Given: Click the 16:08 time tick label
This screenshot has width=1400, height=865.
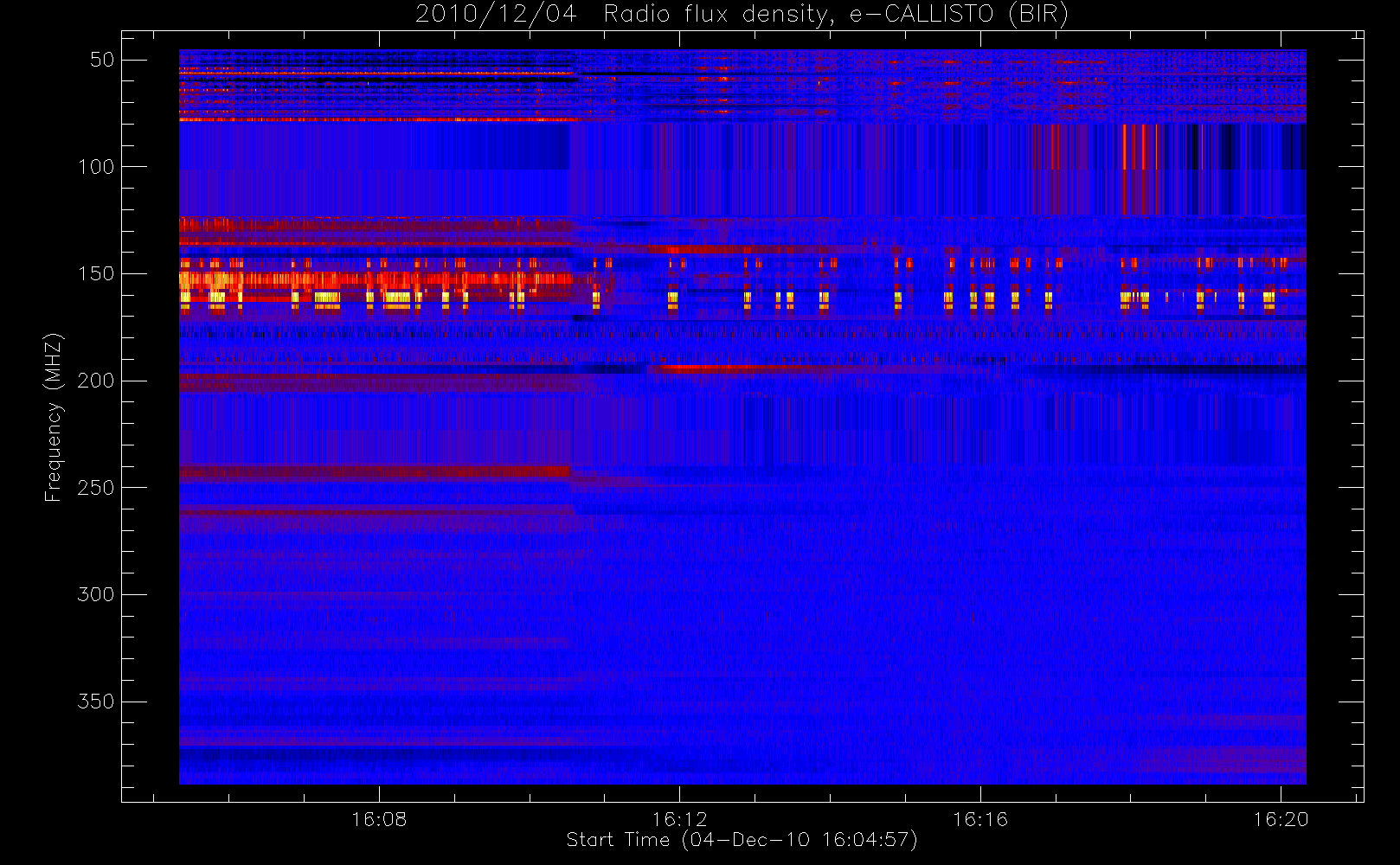Looking at the screenshot, I should 379,819.
